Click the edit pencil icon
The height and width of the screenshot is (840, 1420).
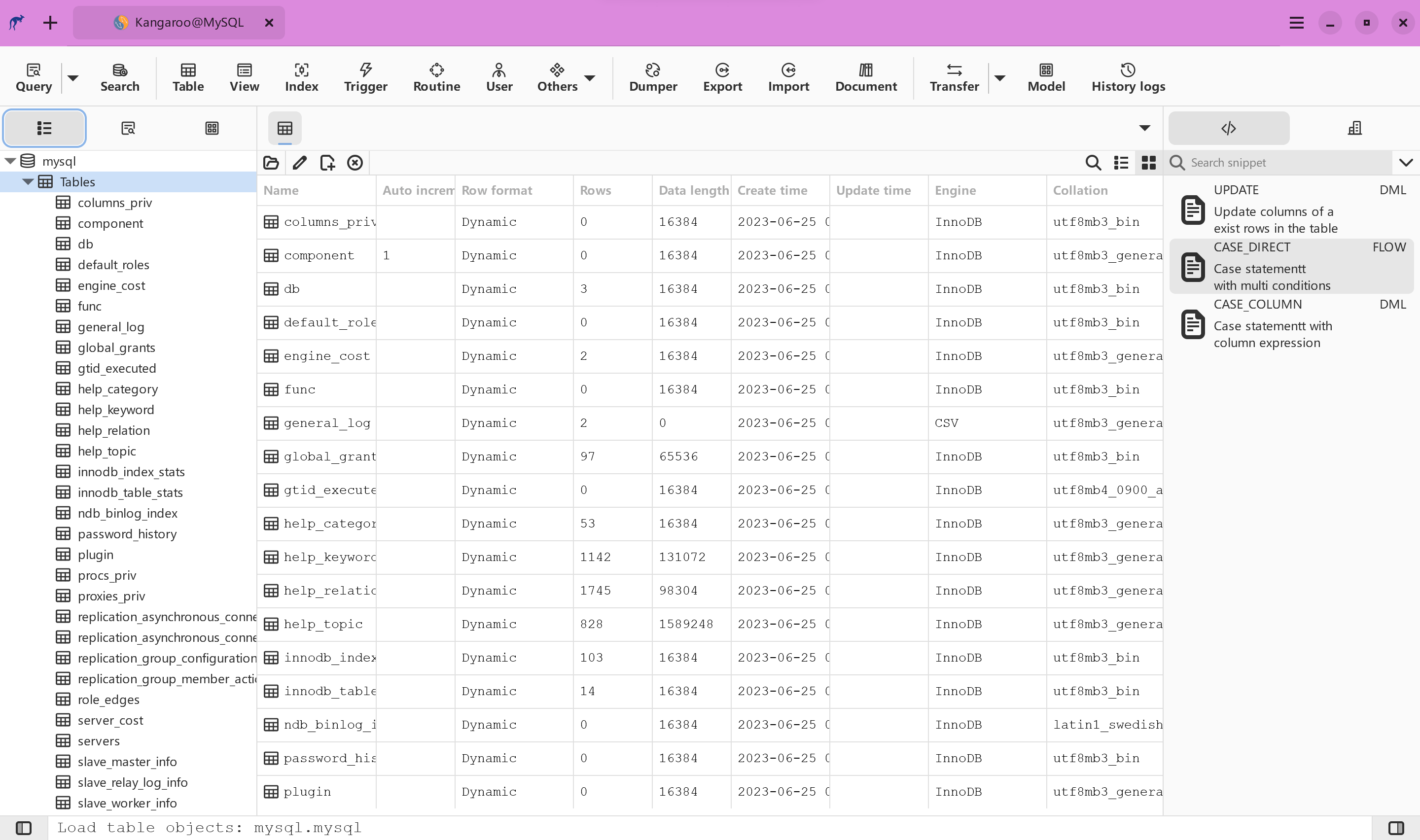pyautogui.click(x=299, y=163)
